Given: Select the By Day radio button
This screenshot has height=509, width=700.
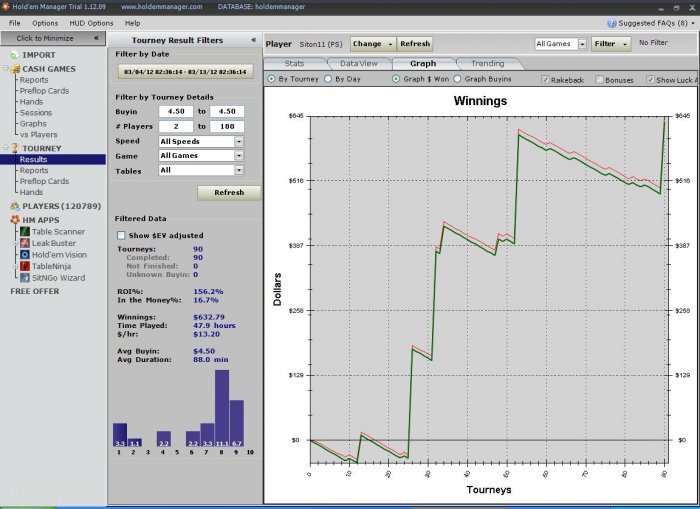Looking at the screenshot, I should click(x=329, y=78).
